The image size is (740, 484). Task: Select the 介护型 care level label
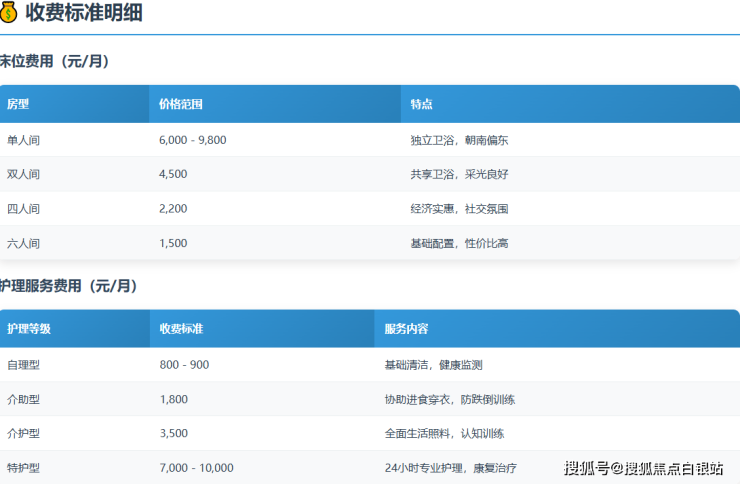tap(23, 433)
